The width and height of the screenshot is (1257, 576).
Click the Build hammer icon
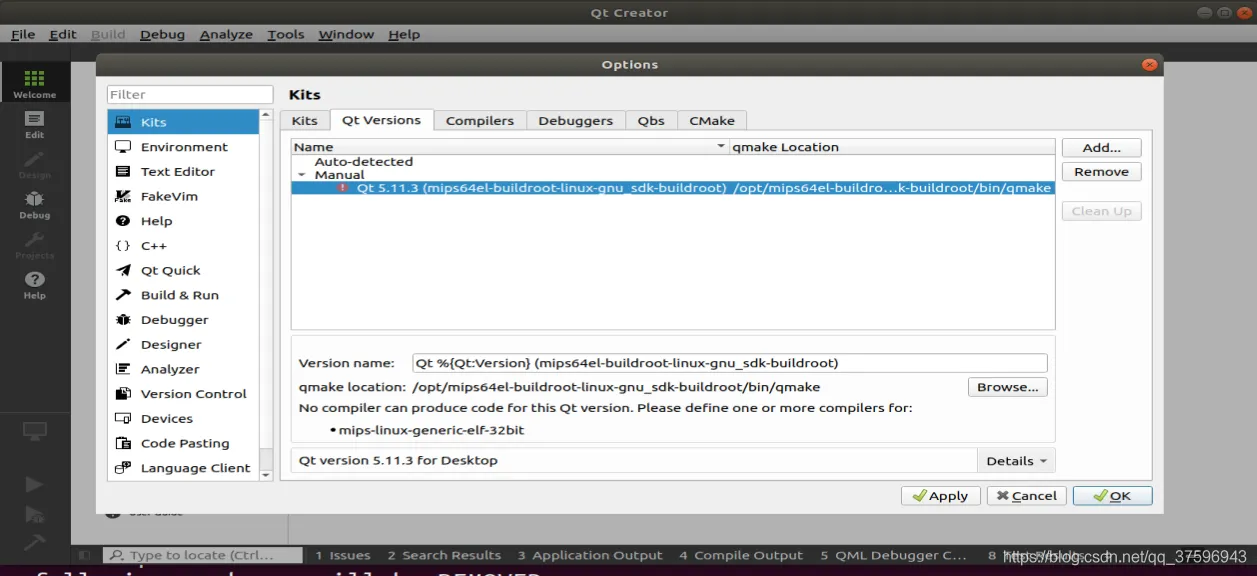[35, 543]
